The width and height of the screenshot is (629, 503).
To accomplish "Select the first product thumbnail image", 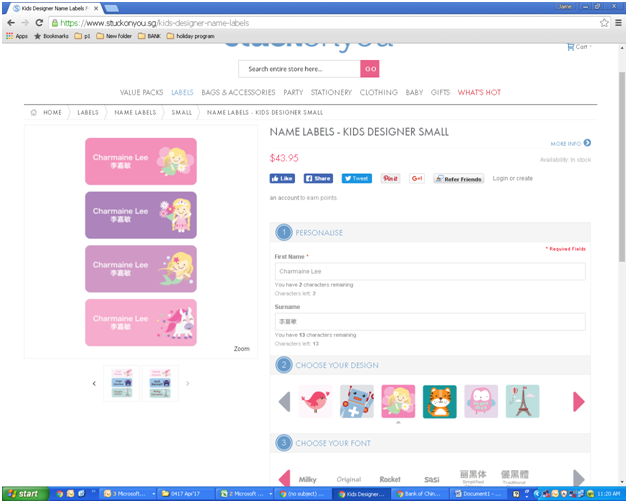I will click(x=122, y=383).
